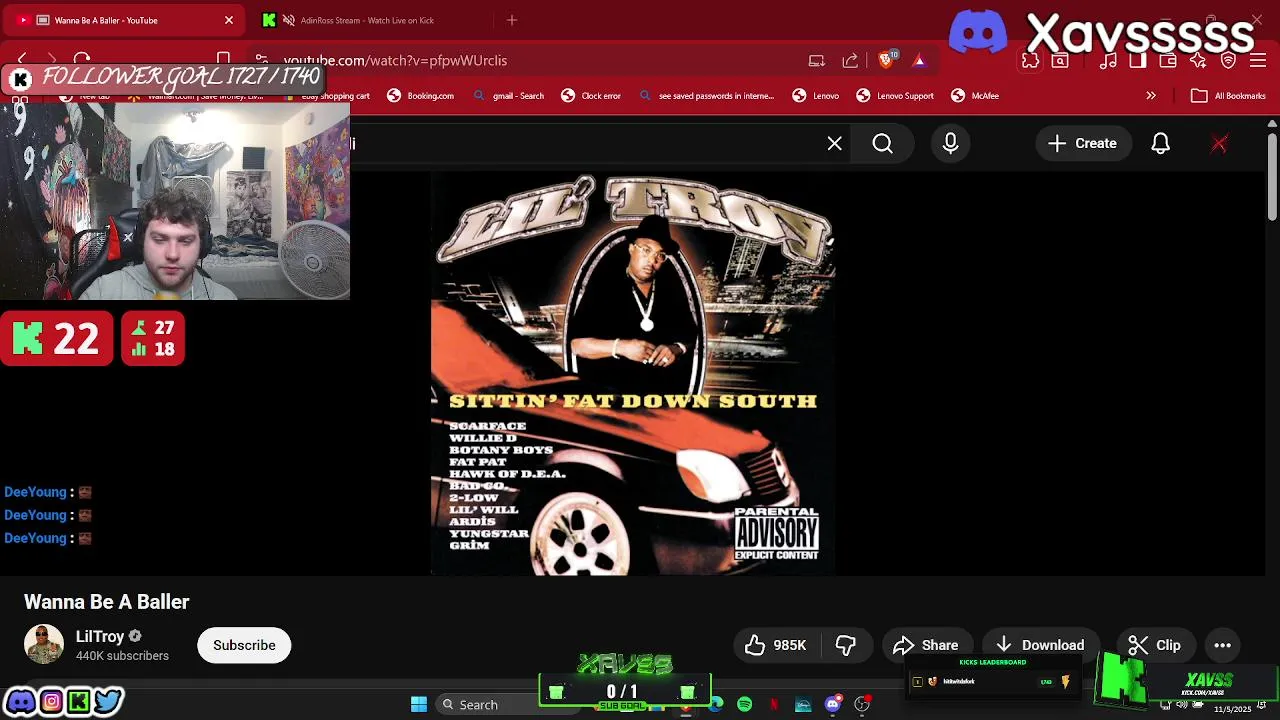Viewport: 1280px width, 720px height.
Task: Open the Lenovo bookmark
Action: point(816,96)
